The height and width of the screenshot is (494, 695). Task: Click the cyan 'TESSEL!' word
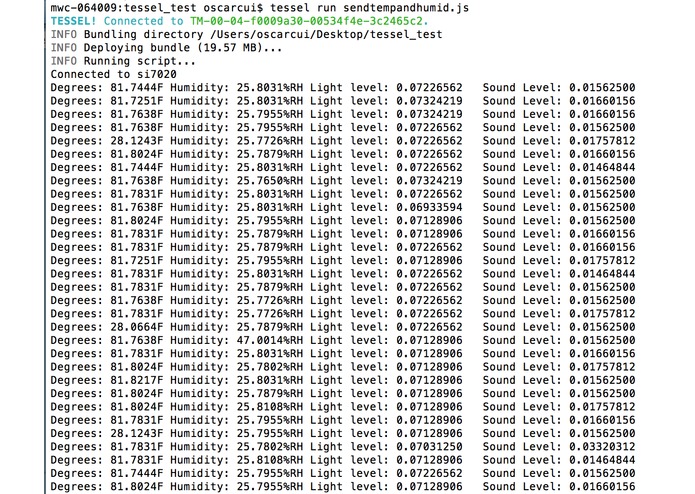point(74,21)
